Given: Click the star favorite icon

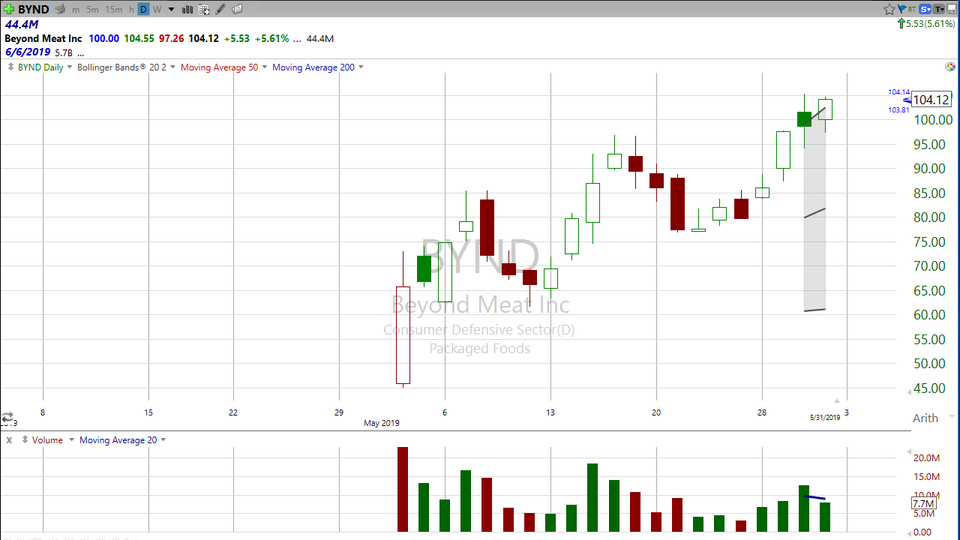Looking at the screenshot, I should pos(890,9).
